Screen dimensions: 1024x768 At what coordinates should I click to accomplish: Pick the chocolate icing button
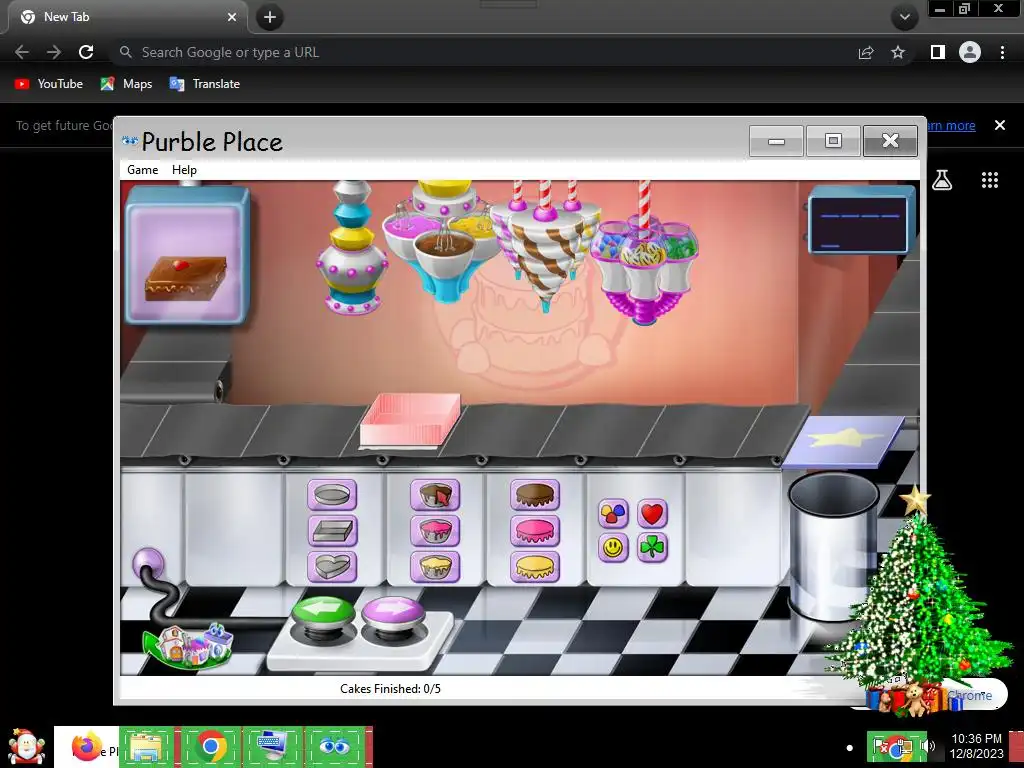click(x=535, y=495)
